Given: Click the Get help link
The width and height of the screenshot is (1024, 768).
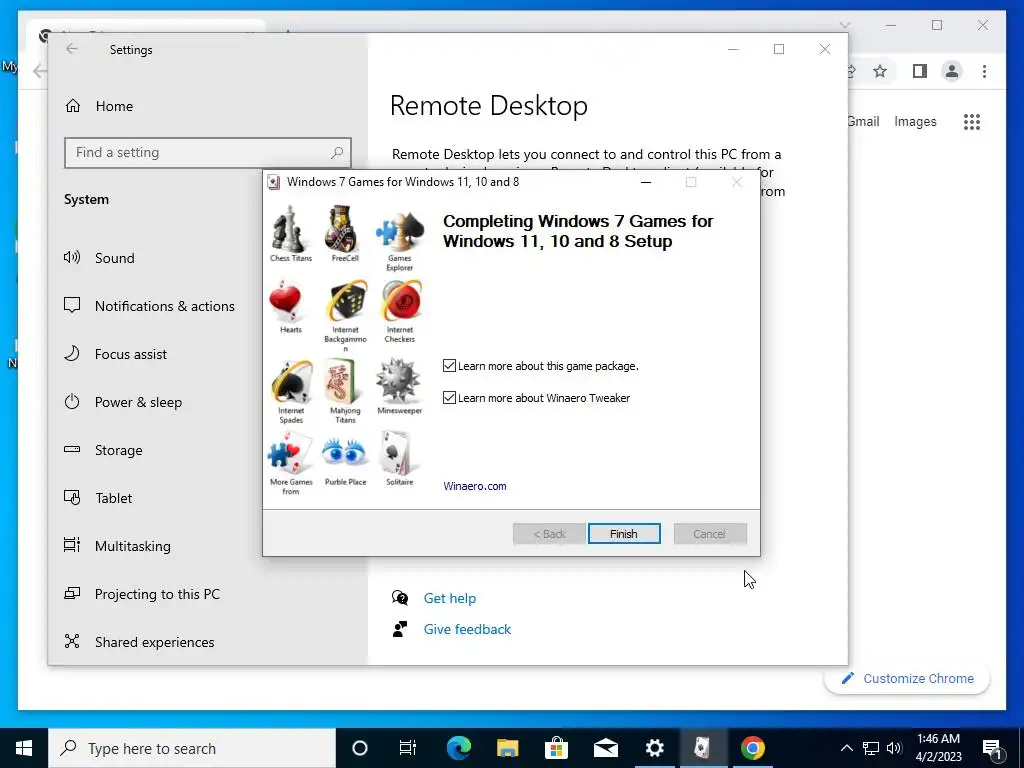Looking at the screenshot, I should [x=449, y=598].
